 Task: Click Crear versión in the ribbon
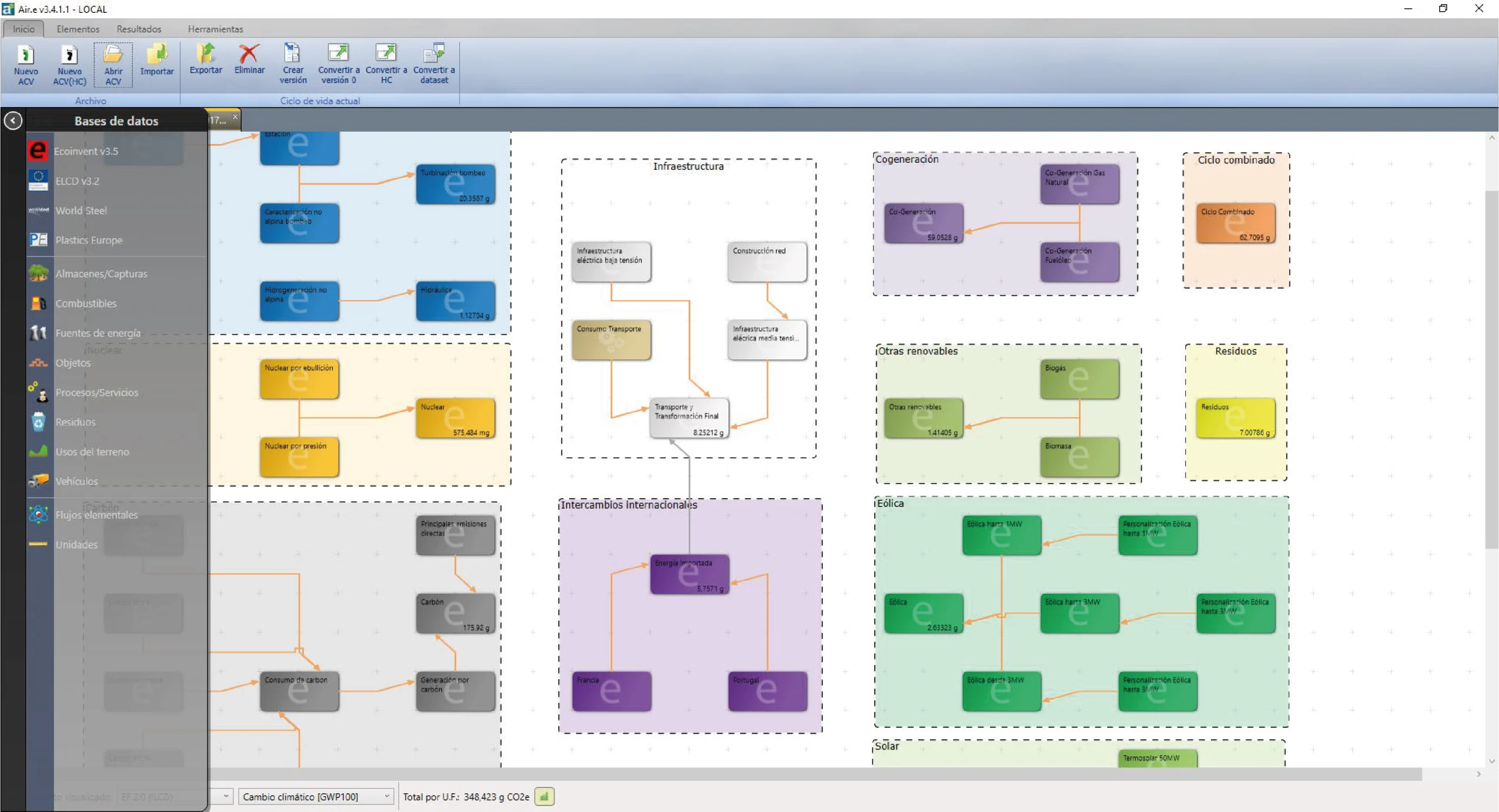[x=292, y=63]
